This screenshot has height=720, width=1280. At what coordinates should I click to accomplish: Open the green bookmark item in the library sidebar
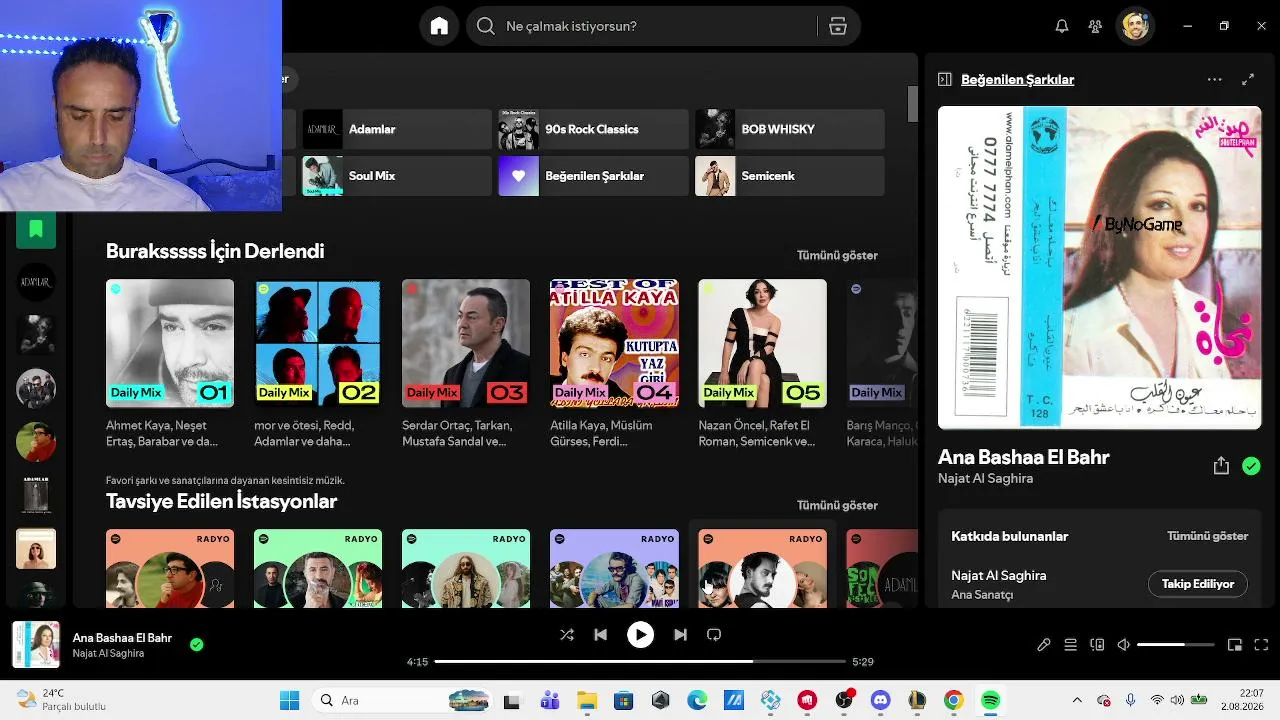tap(36, 230)
